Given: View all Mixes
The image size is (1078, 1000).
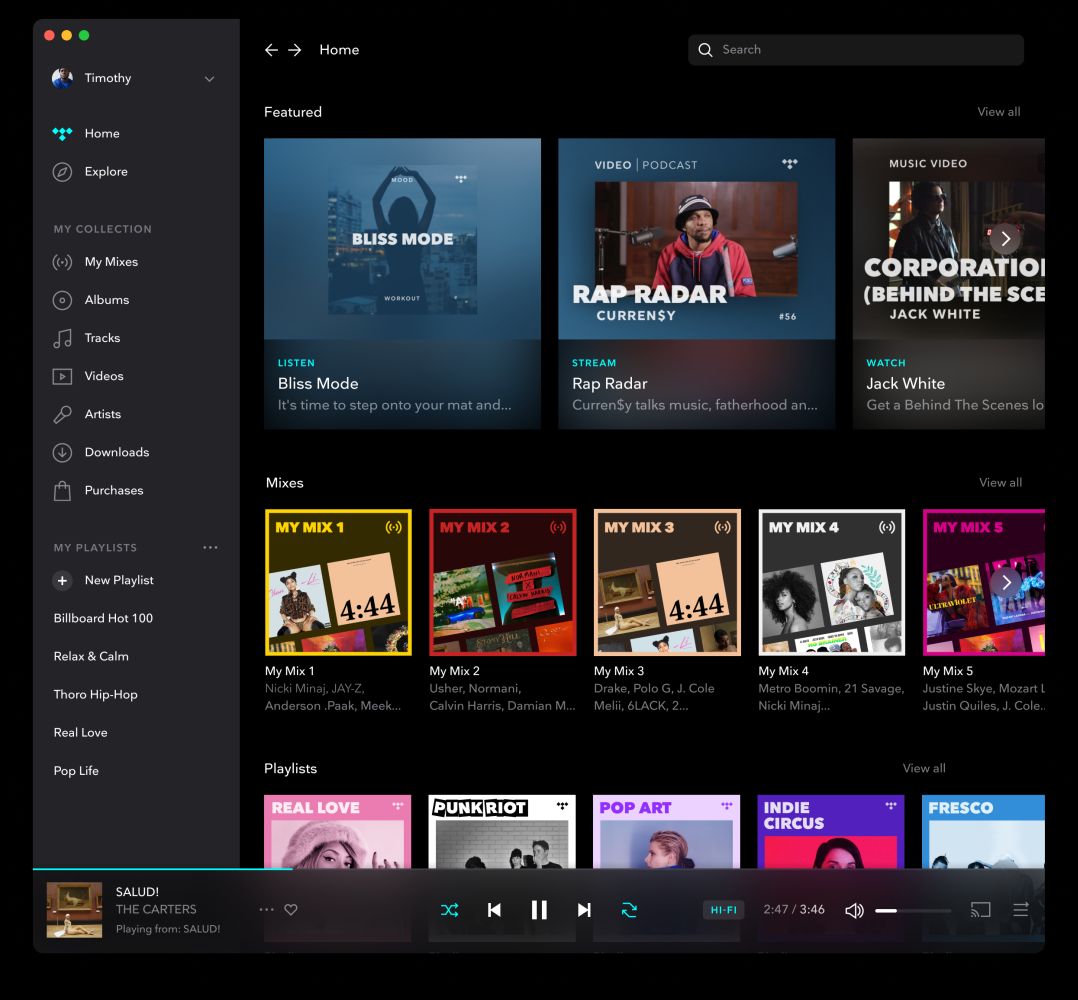Looking at the screenshot, I should click(x=1000, y=483).
